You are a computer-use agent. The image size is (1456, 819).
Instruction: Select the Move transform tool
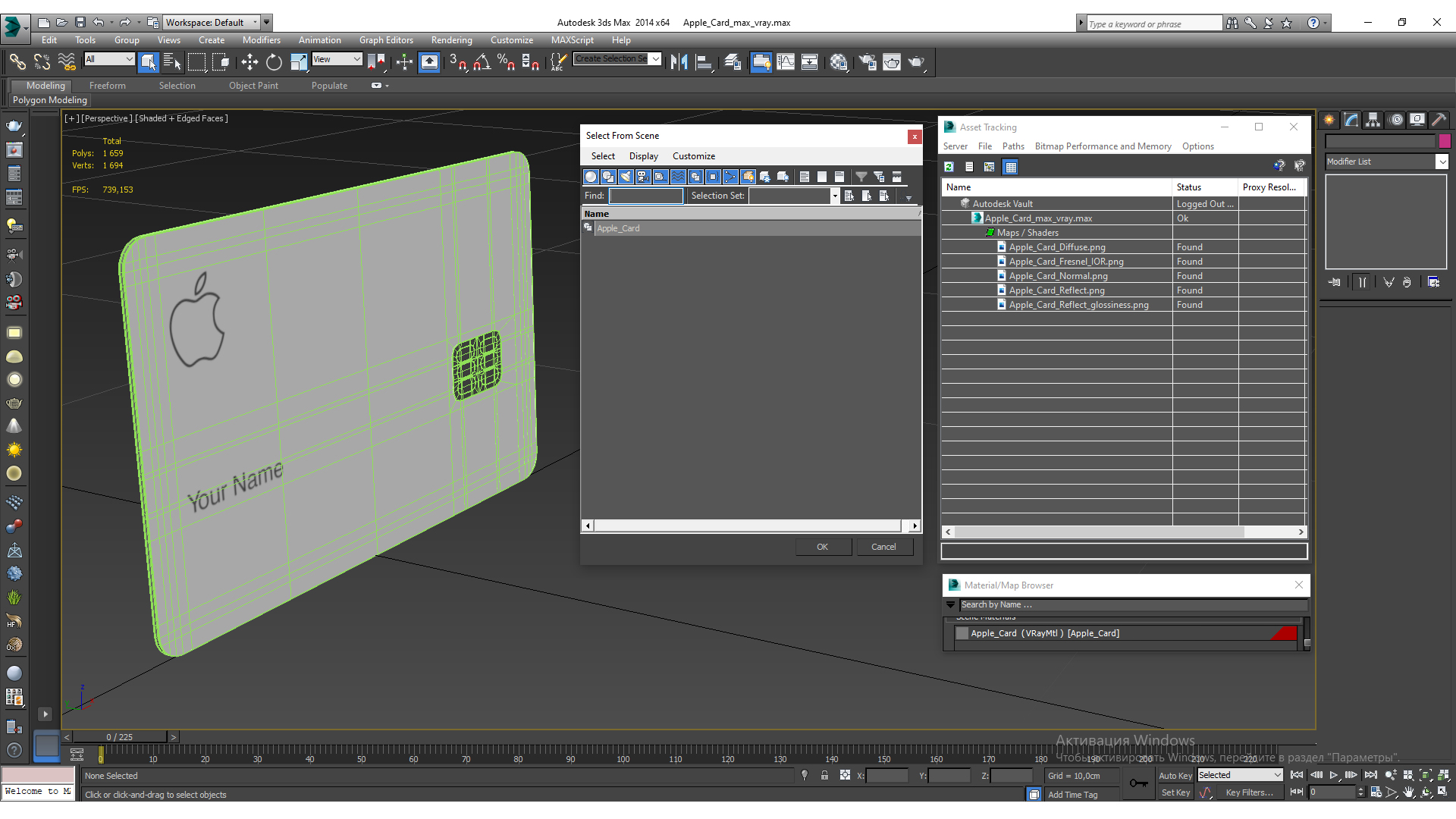tap(249, 62)
